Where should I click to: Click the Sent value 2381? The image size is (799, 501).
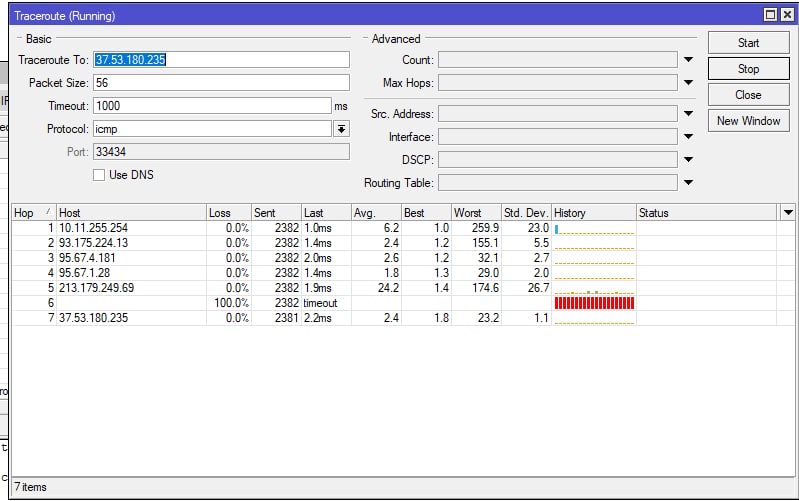287,318
